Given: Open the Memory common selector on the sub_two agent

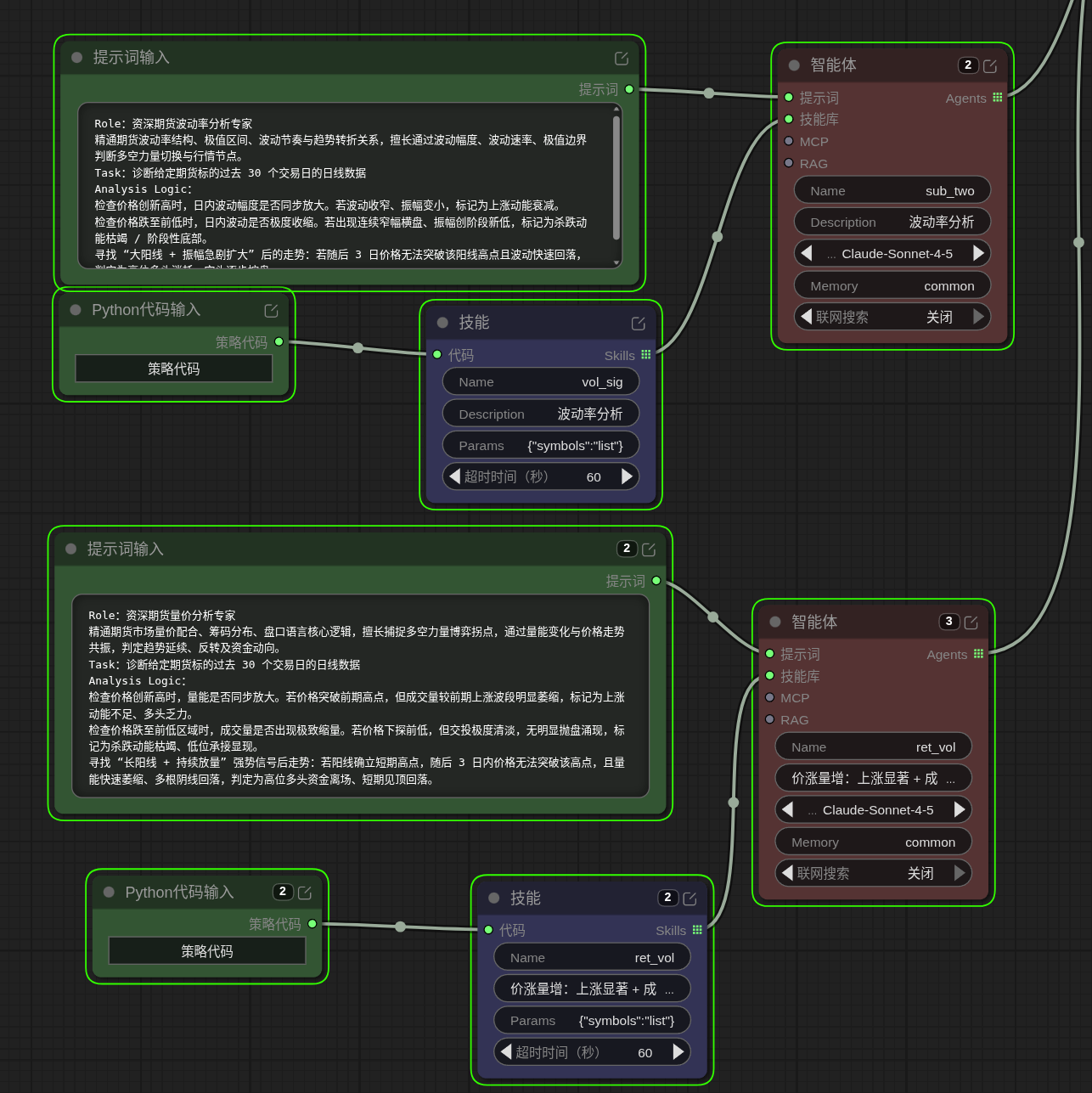Looking at the screenshot, I should [x=892, y=286].
